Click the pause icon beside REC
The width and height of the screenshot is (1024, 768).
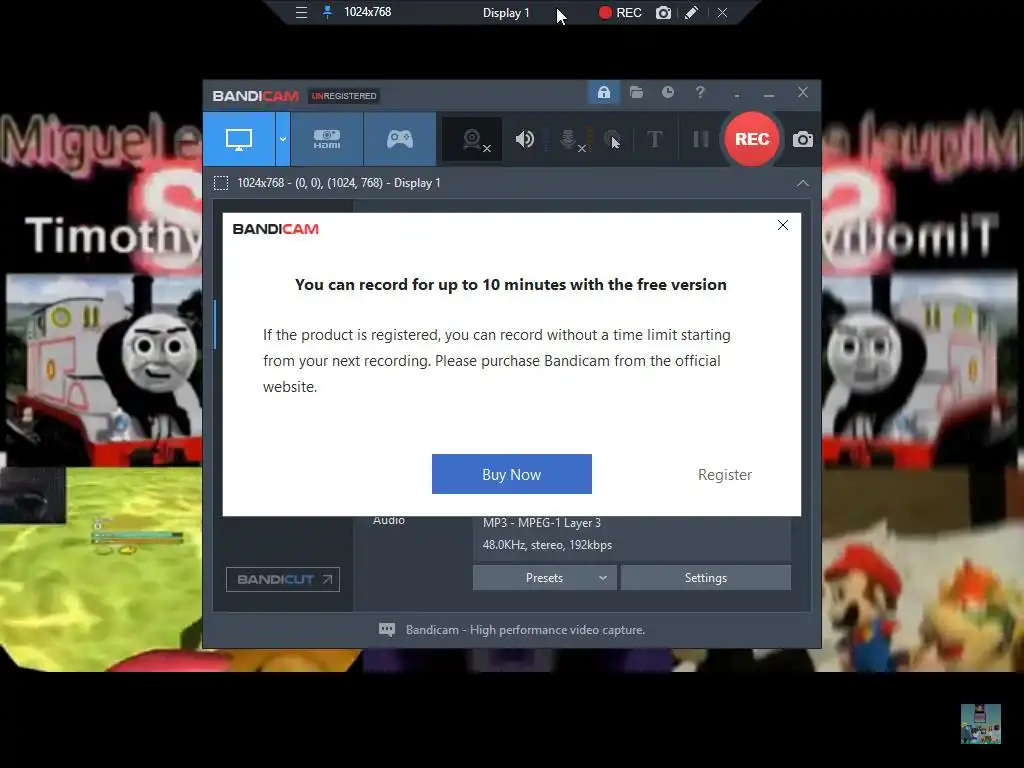click(x=701, y=139)
